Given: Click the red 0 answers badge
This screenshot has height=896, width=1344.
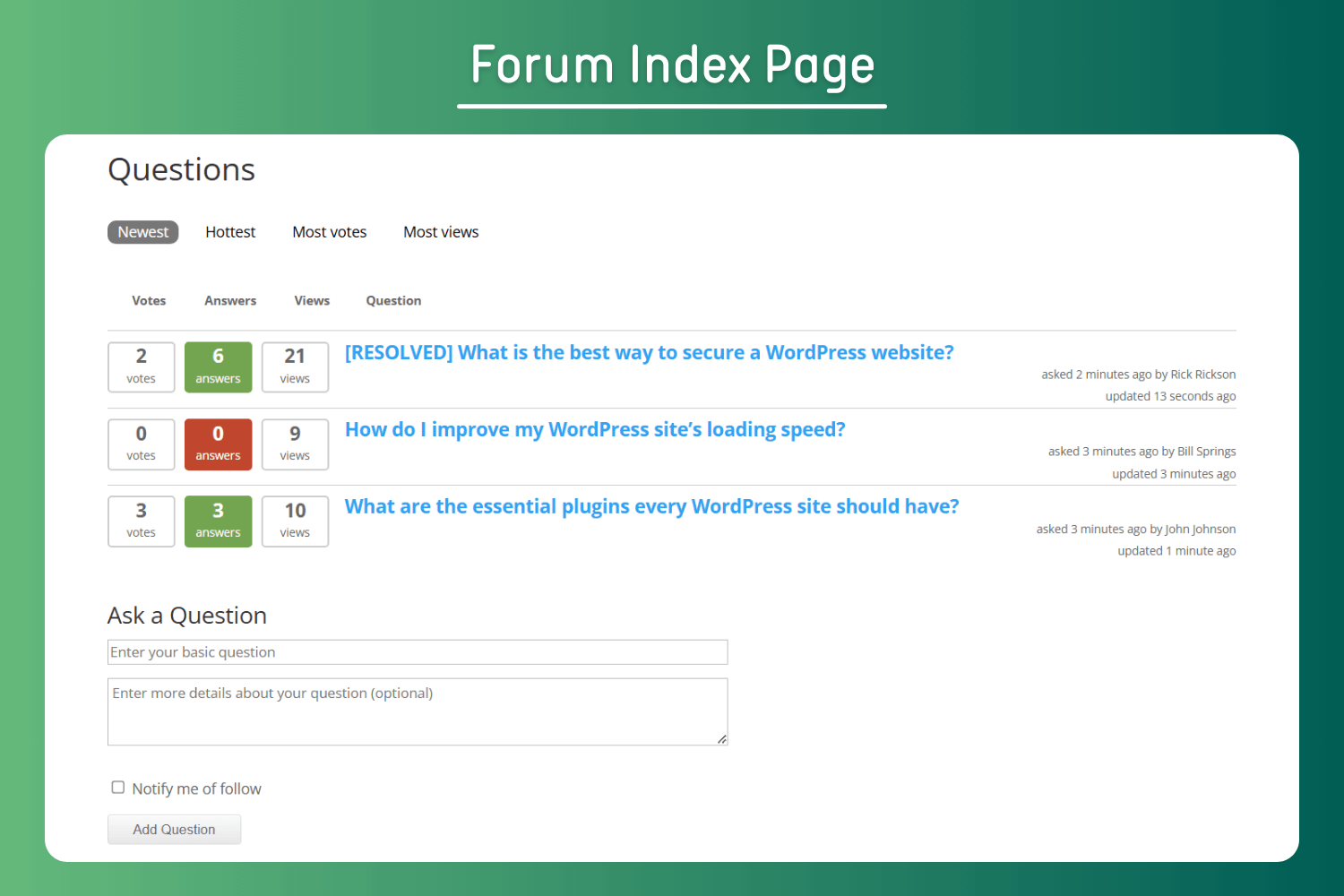Looking at the screenshot, I should tap(218, 444).
